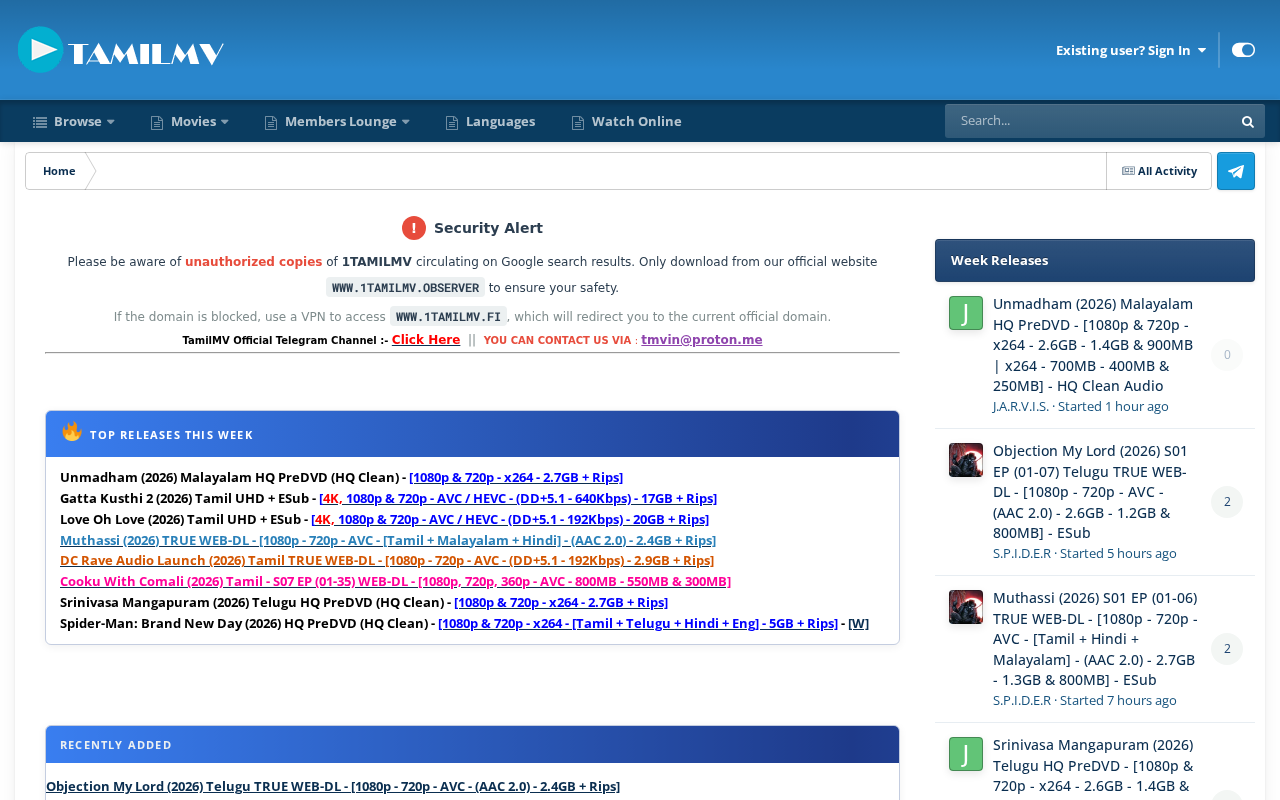
Task: Click the search magnifier icon
Action: [x=1248, y=122]
